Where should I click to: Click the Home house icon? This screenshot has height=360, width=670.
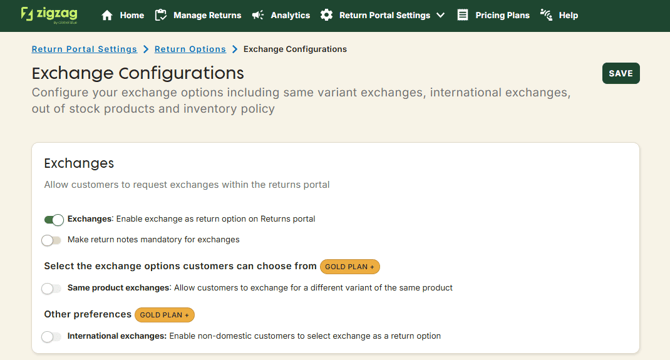pyautogui.click(x=107, y=15)
